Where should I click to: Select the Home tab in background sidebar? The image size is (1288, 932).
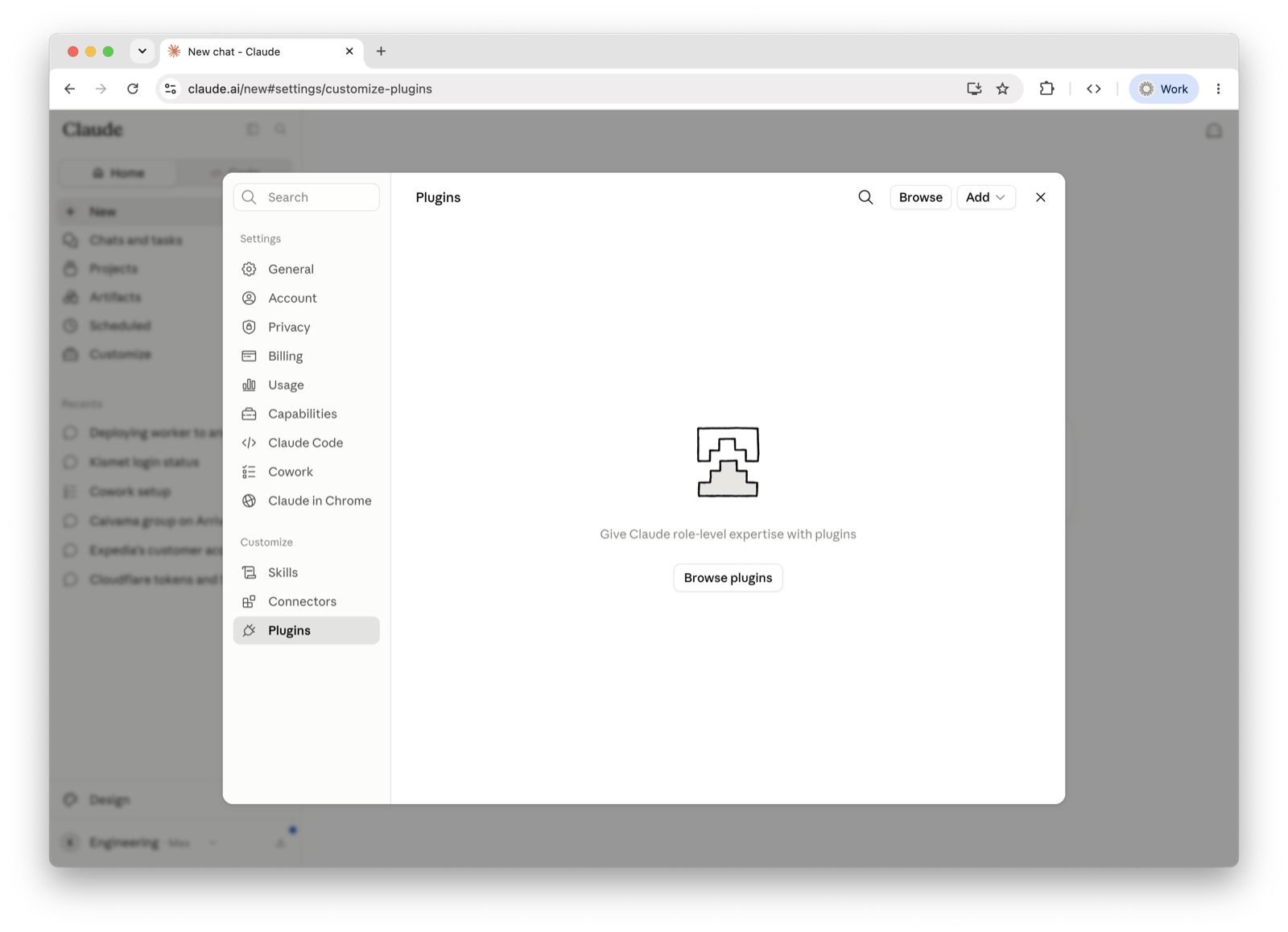[118, 173]
